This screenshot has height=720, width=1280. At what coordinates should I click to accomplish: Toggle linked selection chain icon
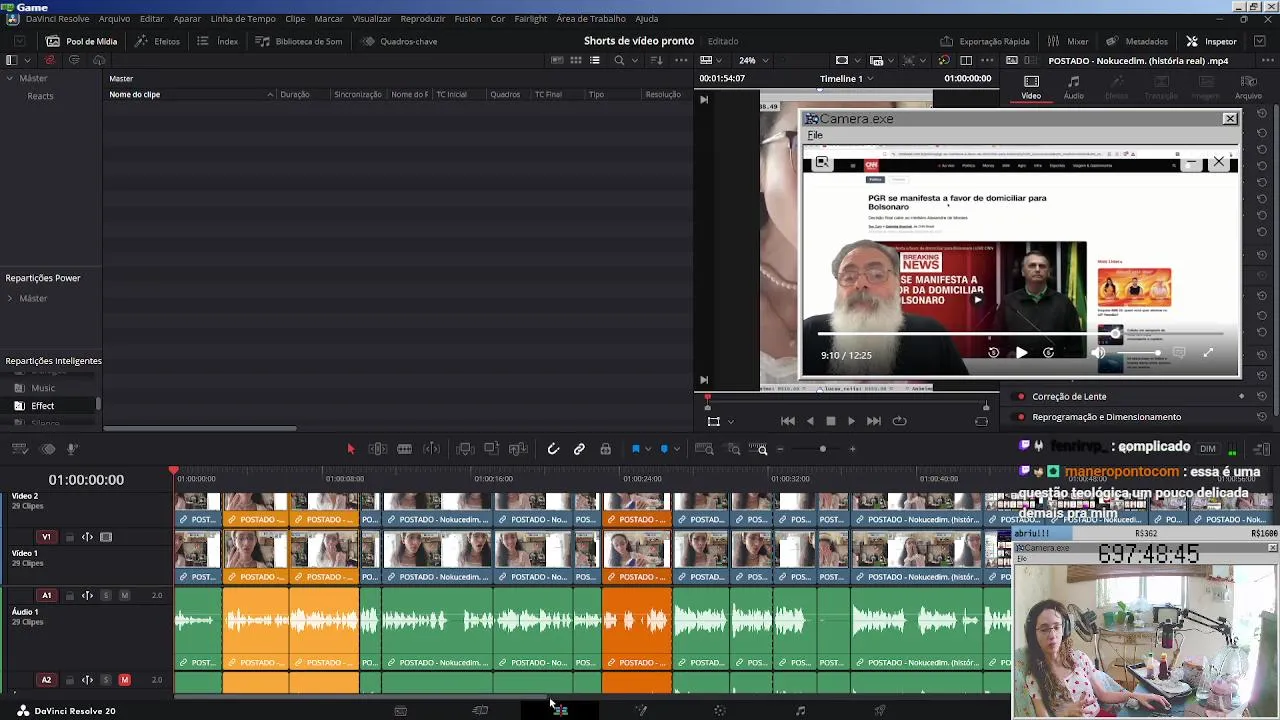coord(579,449)
